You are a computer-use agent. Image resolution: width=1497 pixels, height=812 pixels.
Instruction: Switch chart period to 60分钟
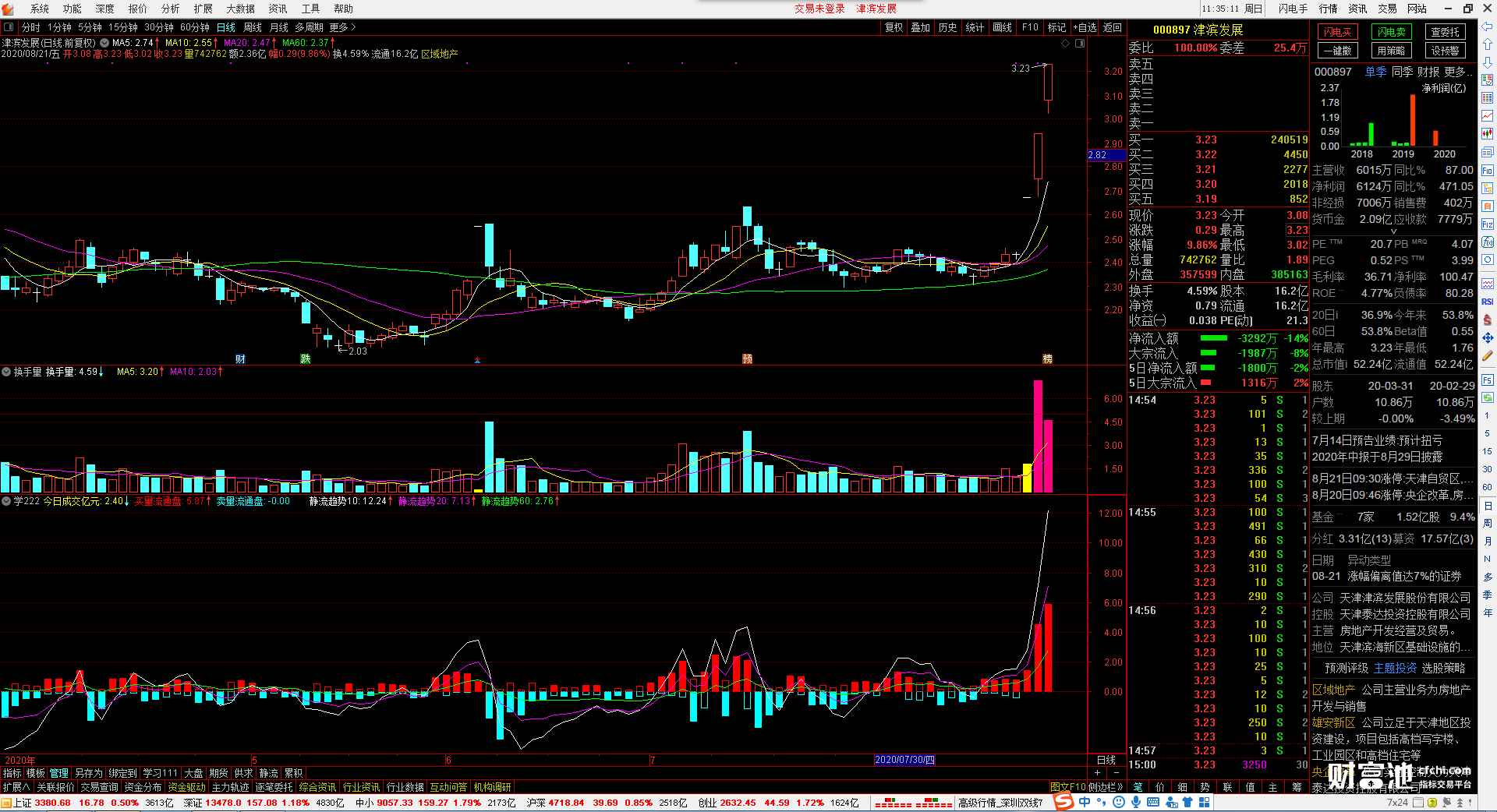(195, 27)
